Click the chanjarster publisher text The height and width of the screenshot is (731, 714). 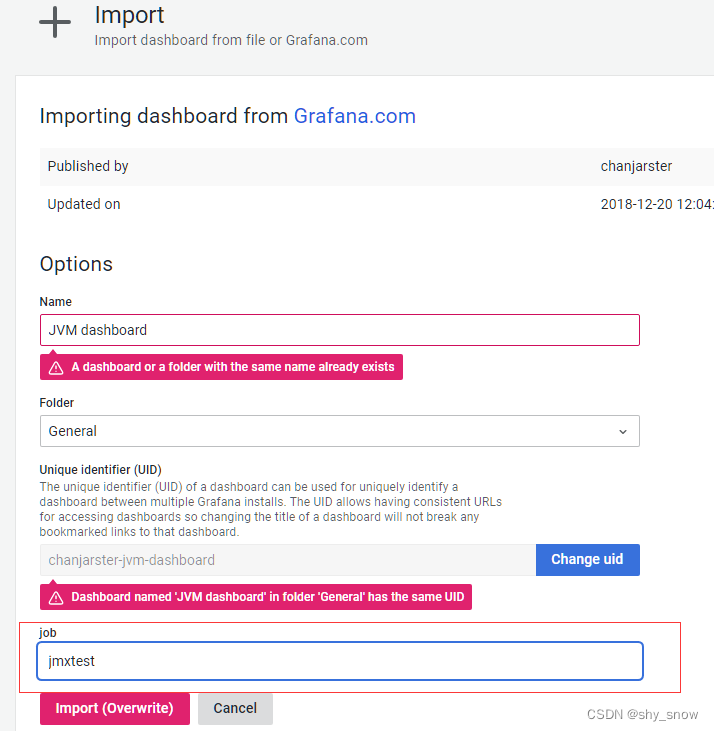[x=636, y=166]
